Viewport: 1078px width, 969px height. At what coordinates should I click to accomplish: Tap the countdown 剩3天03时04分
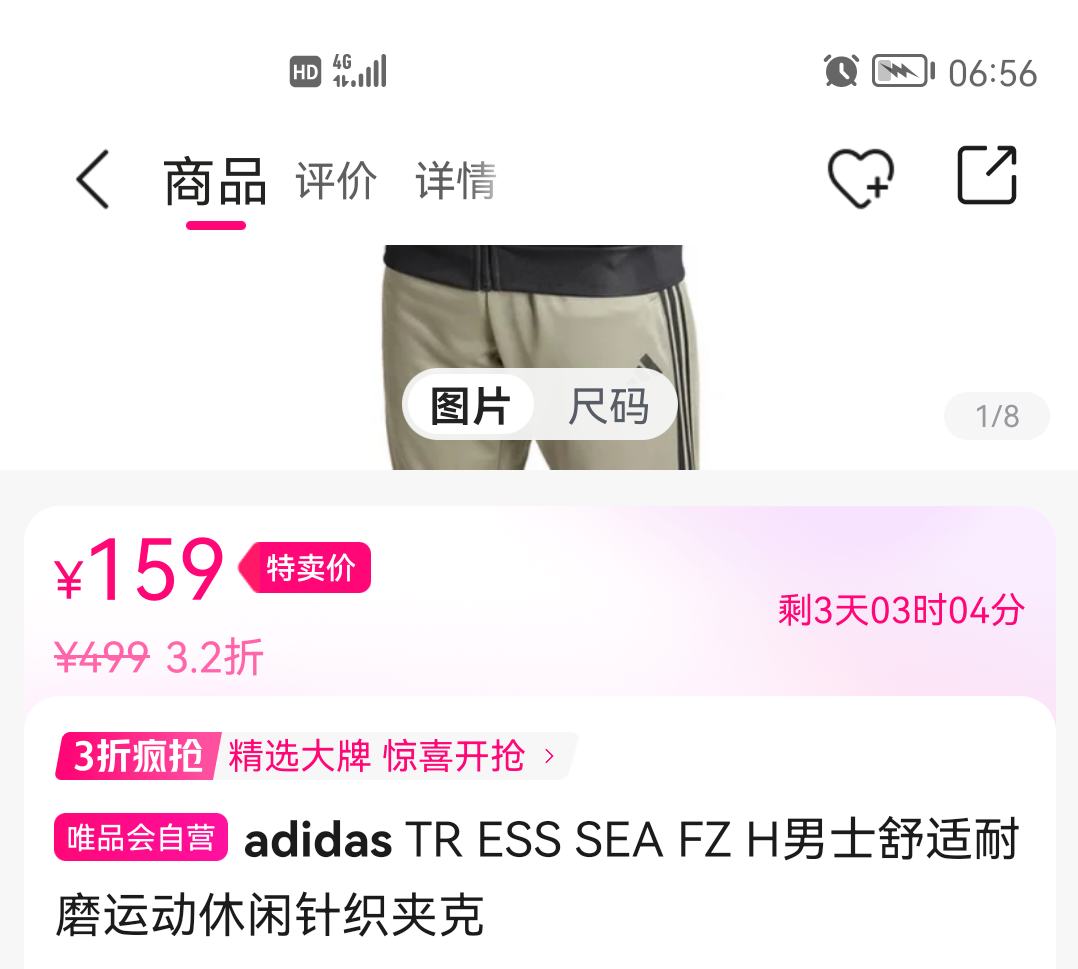(901, 610)
